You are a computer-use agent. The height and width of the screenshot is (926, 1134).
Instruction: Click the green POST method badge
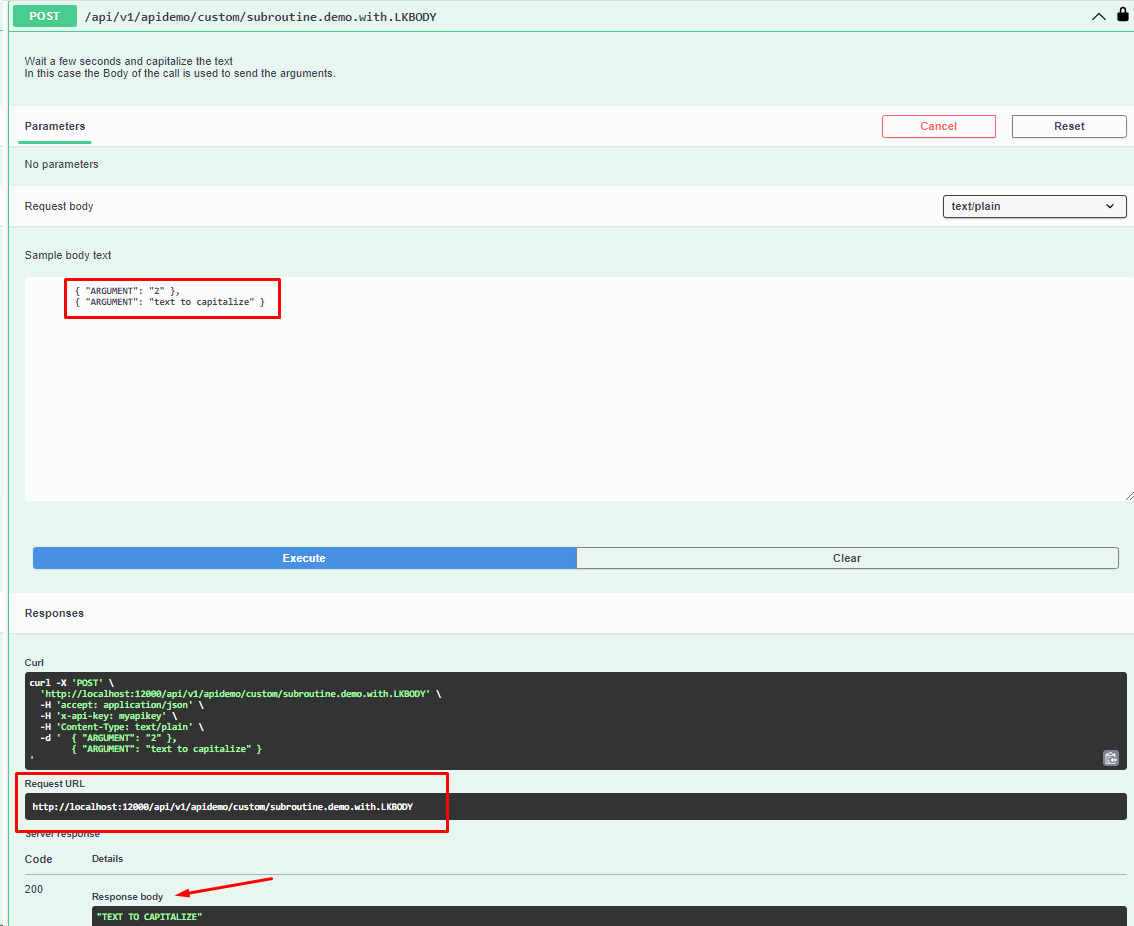pyautogui.click(x=45, y=16)
